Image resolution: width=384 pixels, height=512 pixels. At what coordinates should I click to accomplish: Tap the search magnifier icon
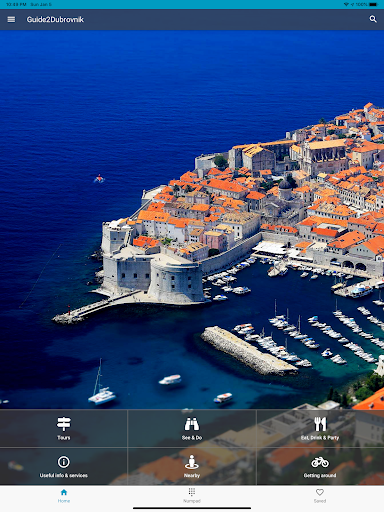(x=373, y=19)
